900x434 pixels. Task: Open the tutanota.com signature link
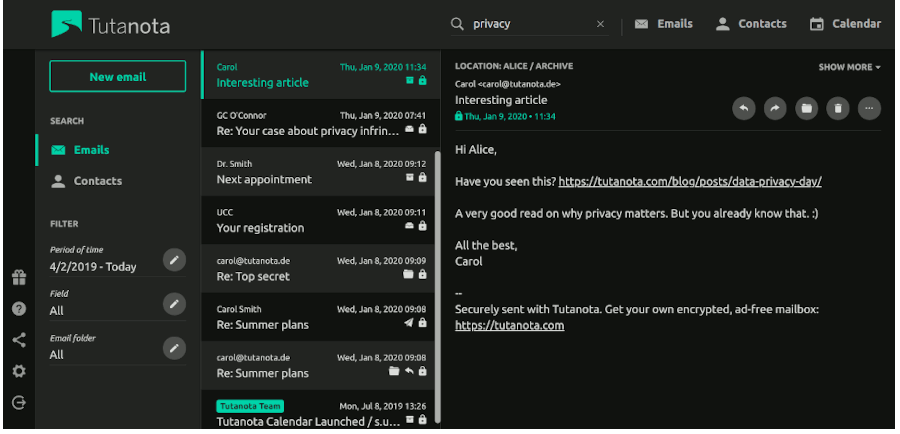point(510,326)
